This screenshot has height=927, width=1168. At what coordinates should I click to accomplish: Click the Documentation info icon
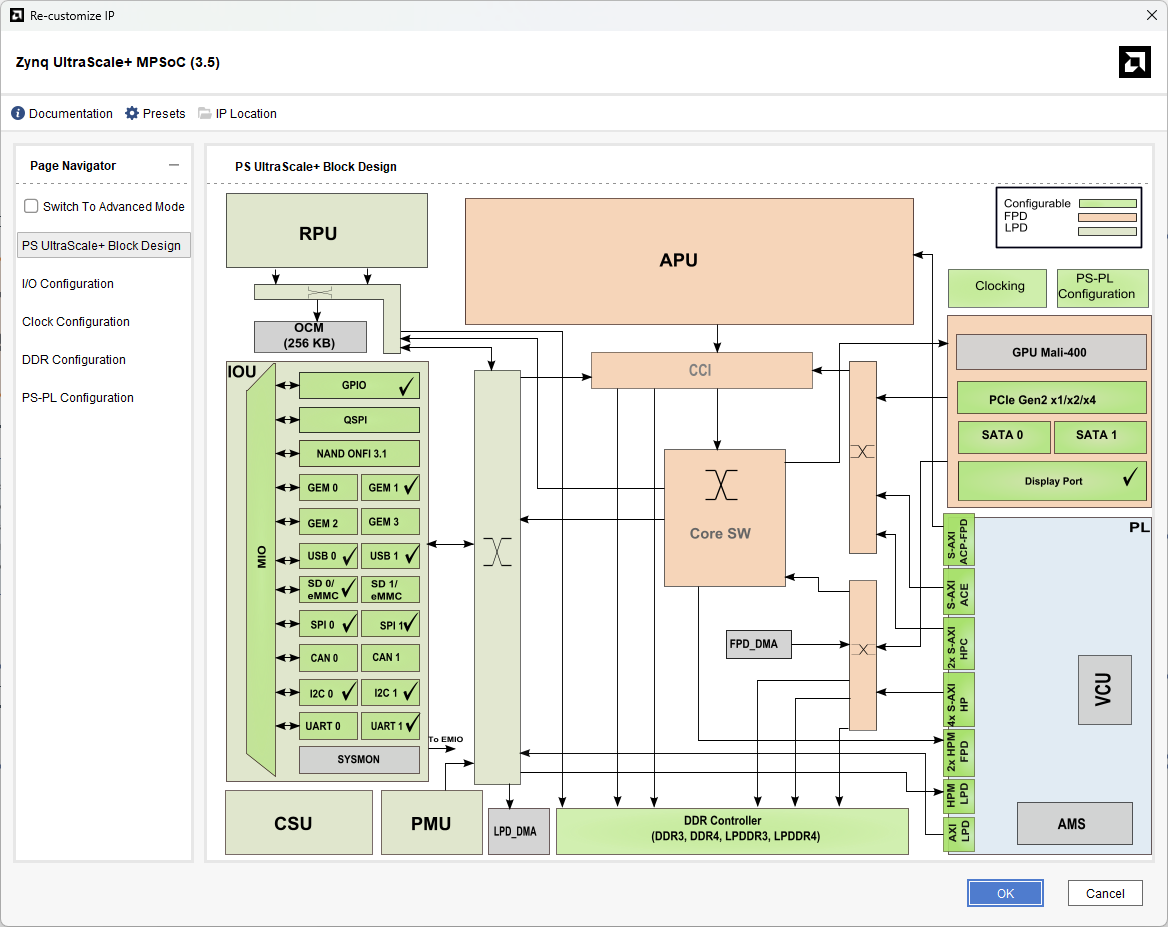coord(18,114)
